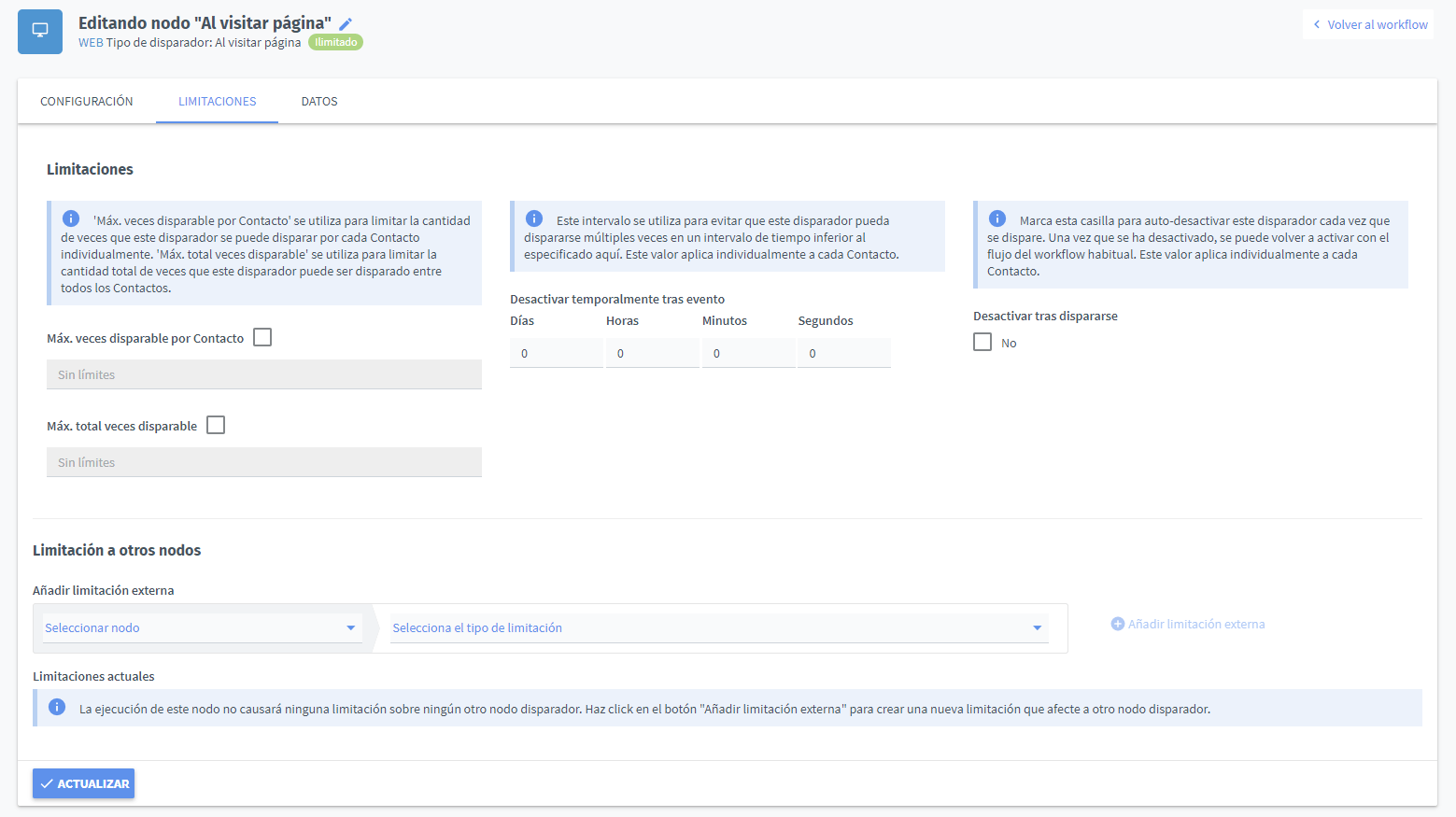Select the Limitaciones tab
The width and height of the screenshot is (1456, 817).
pyautogui.click(x=217, y=101)
